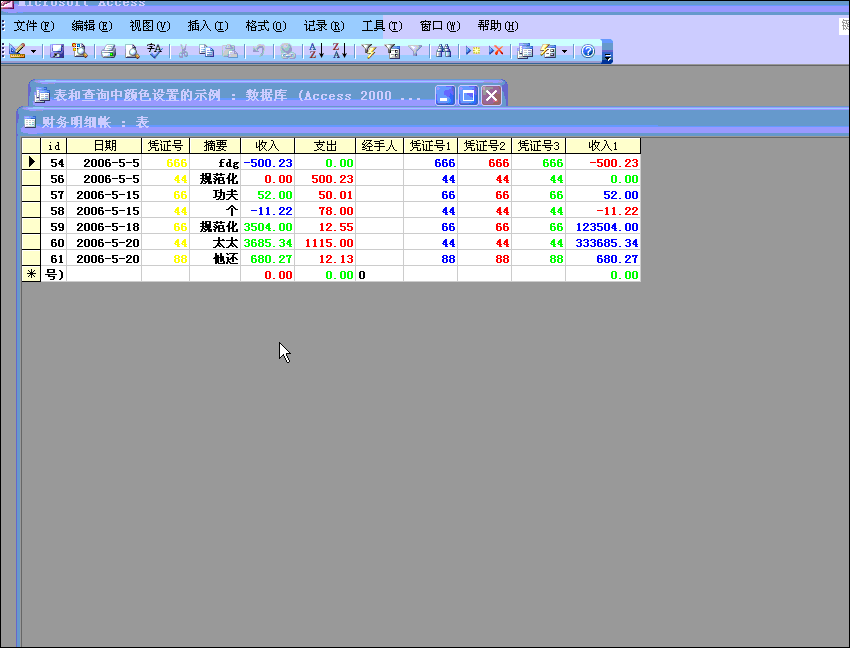Viewport: 850px width, 648px height.
Task: Click the 收入1 cell 333685.34
Action: [603, 243]
